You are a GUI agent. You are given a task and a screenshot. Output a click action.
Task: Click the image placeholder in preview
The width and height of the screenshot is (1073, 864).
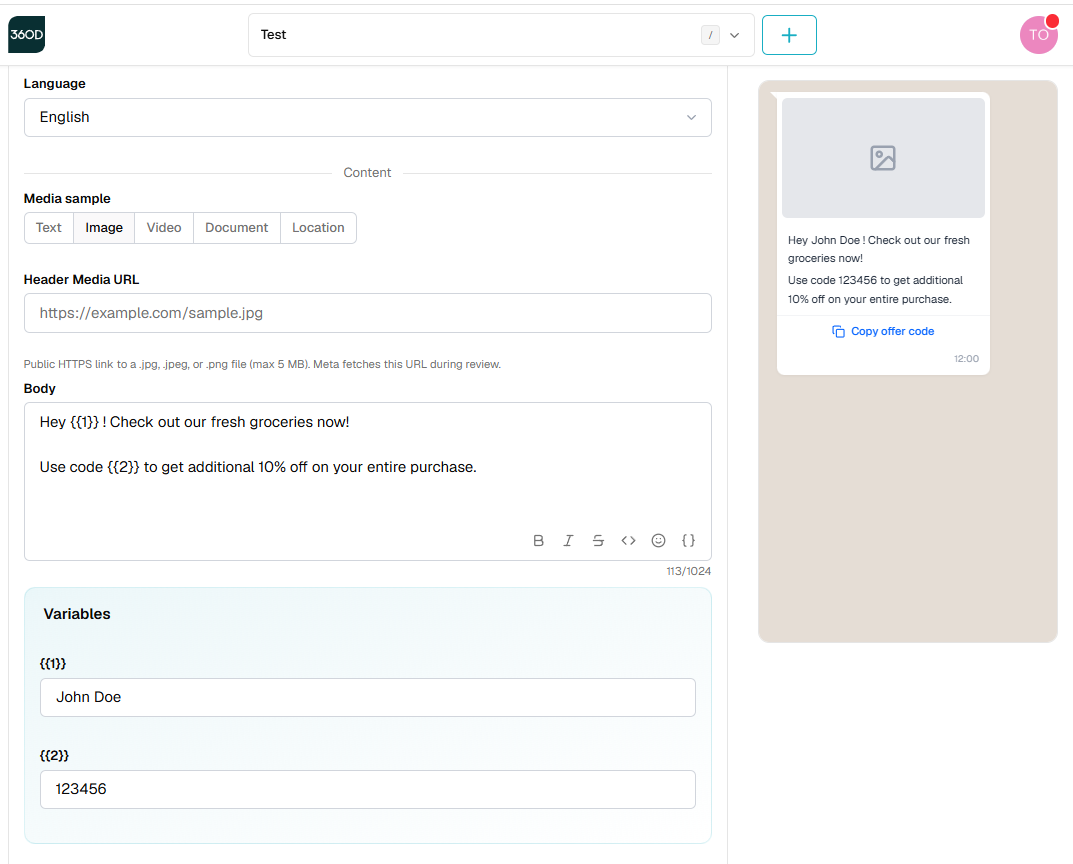click(883, 158)
